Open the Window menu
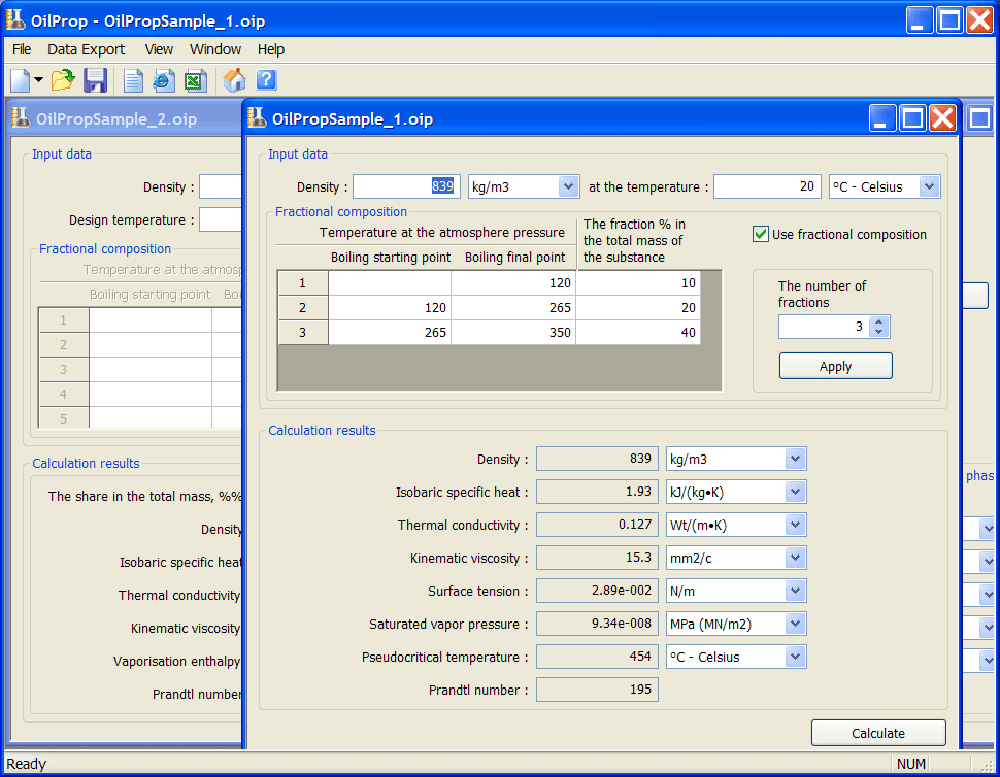Viewport: 1000px width, 777px height. pos(215,49)
